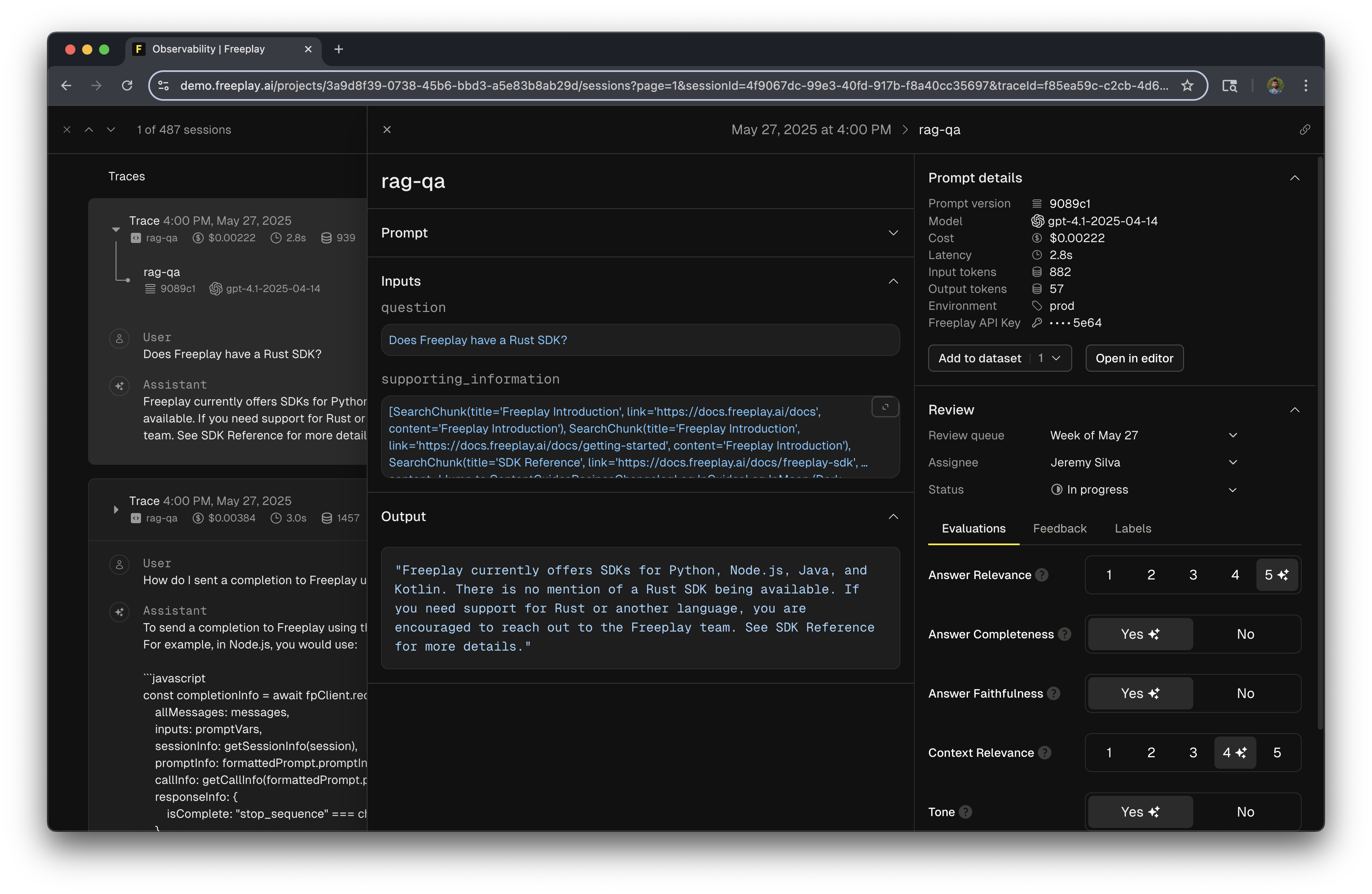Collapse the first trace with its triangle
Screen dimensions: 1372x894
pos(116,229)
